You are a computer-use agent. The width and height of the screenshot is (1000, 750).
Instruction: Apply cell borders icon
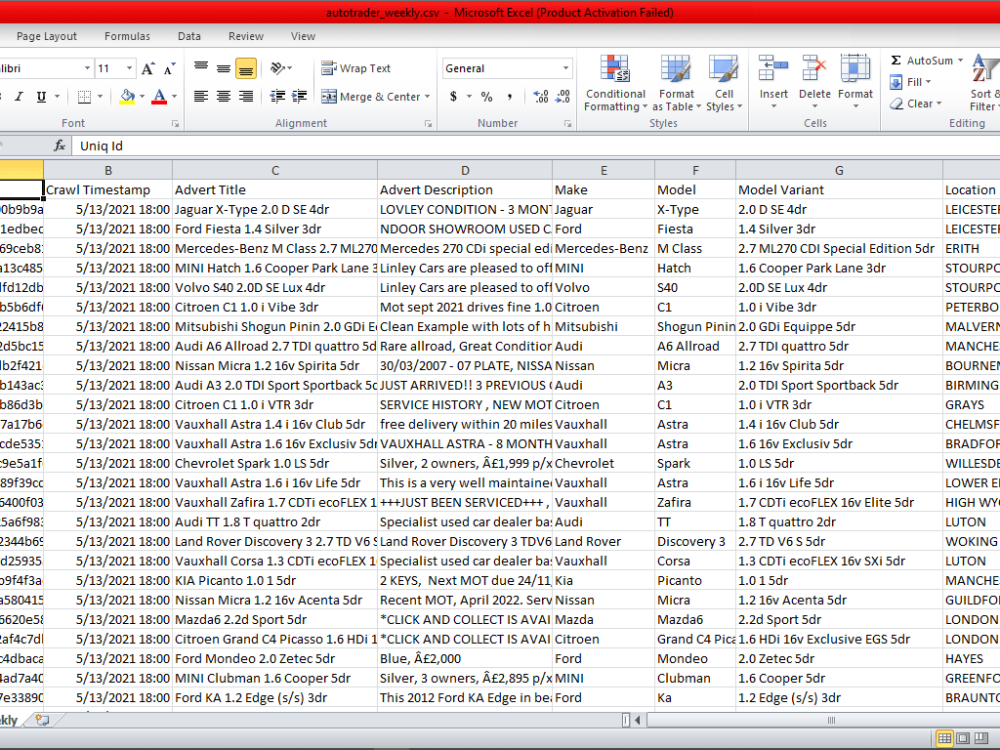click(x=84, y=96)
